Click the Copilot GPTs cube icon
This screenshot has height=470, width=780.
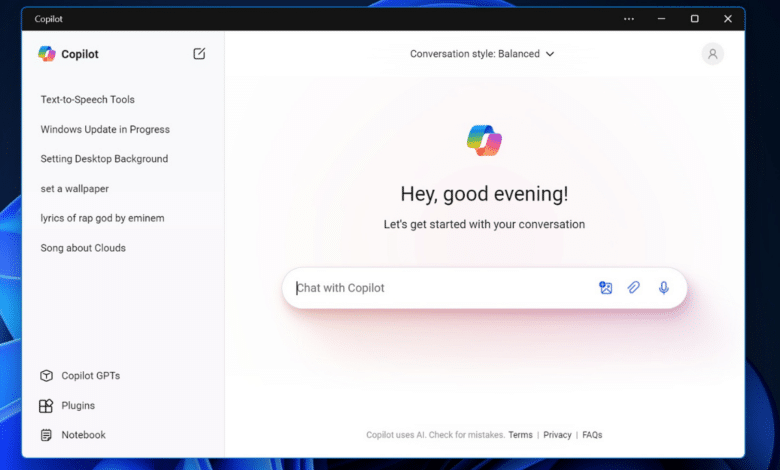click(x=46, y=376)
